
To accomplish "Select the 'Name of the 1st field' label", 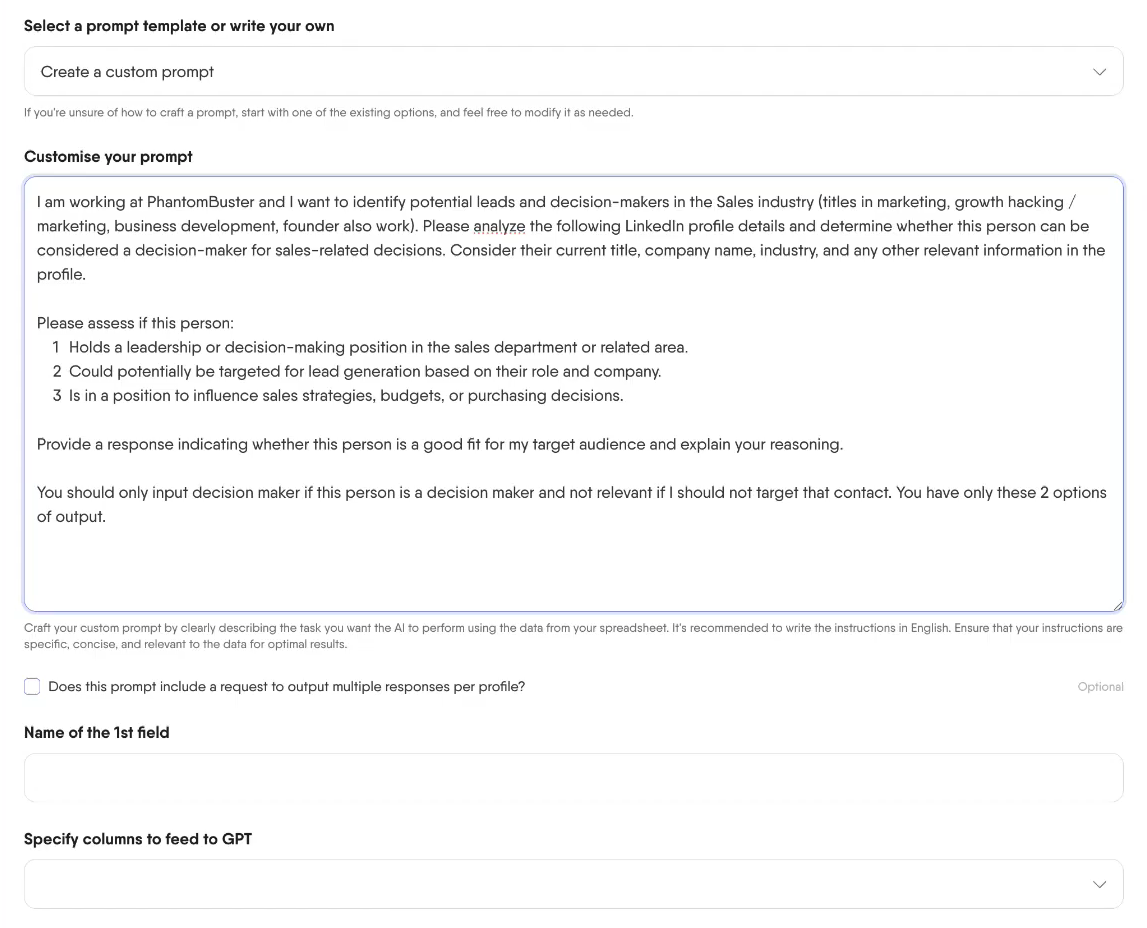I will coord(96,732).
